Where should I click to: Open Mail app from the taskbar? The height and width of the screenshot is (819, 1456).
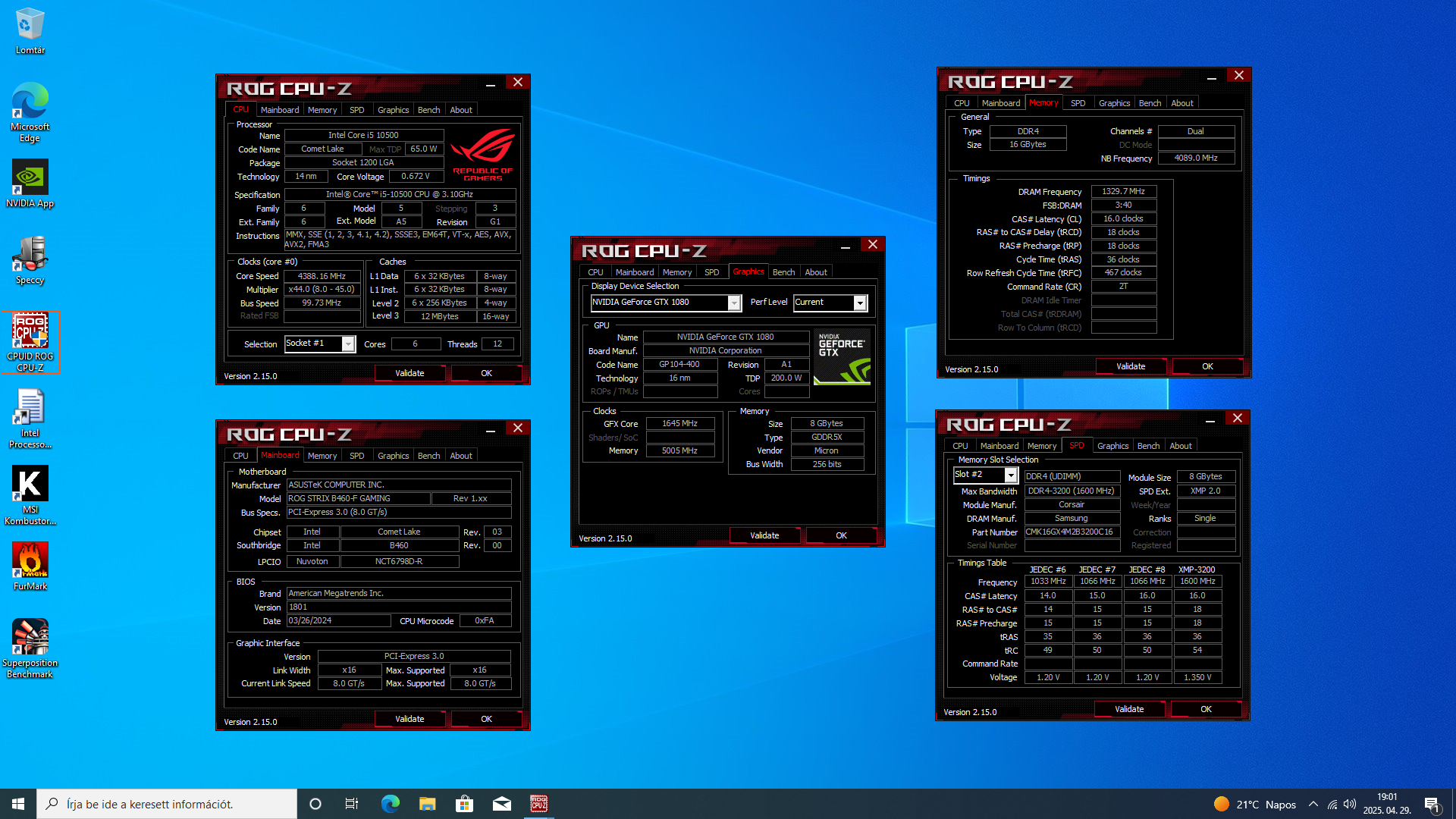[501, 804]
